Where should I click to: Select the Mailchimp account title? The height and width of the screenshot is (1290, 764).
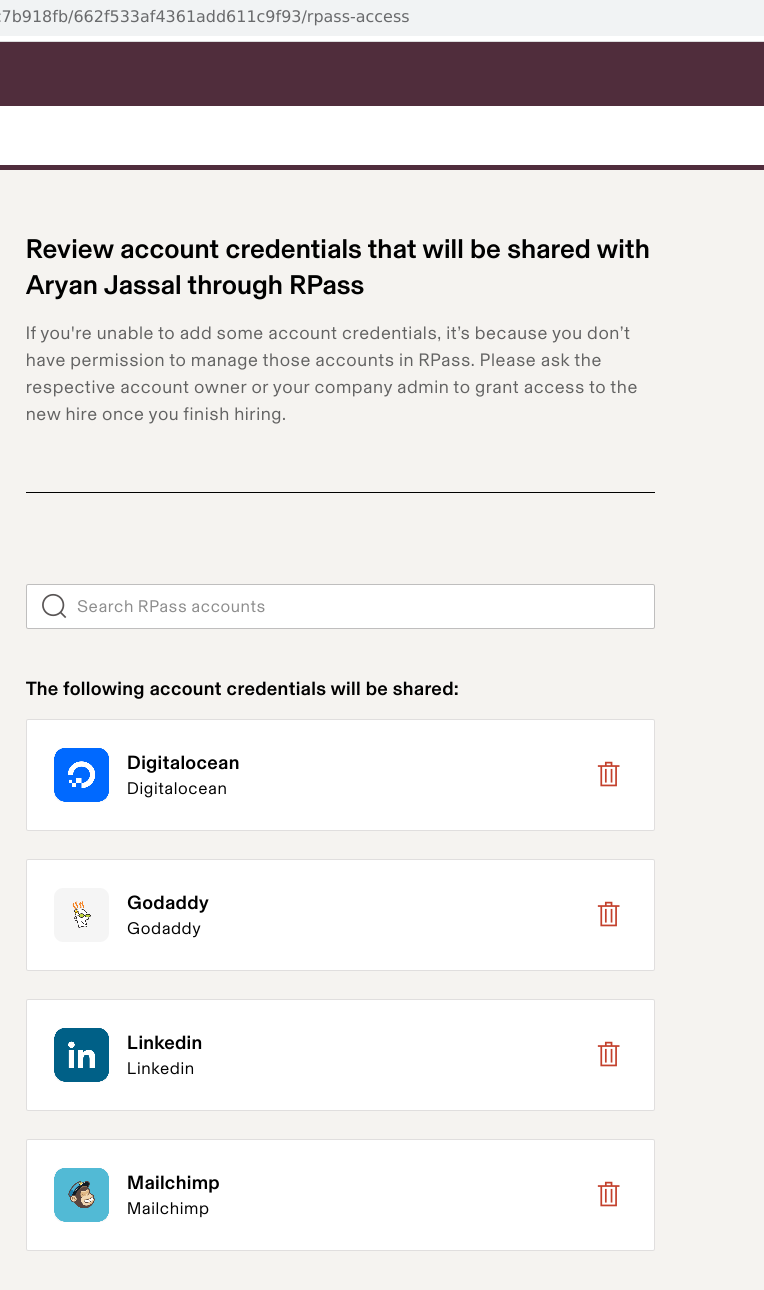(x=173, y=1183)
